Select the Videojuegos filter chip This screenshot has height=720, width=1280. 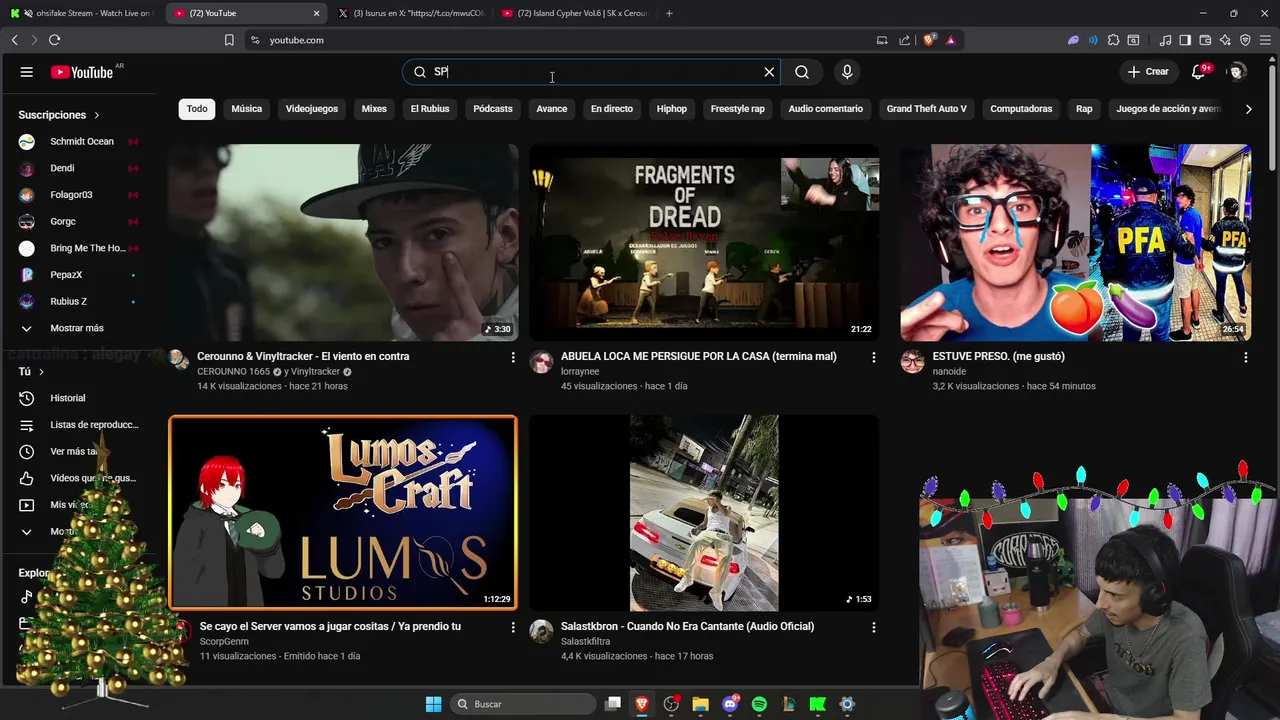point(312,109)
